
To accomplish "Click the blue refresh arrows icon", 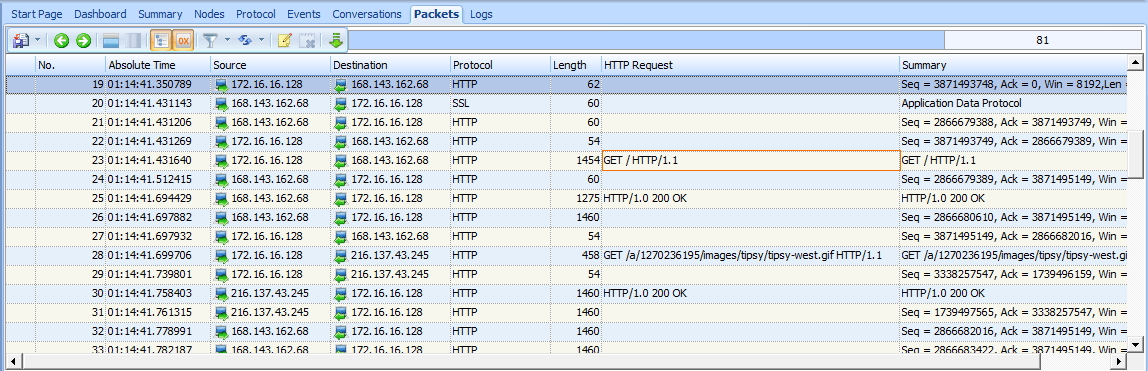I will pyautogui.click(x=245, y=41).
